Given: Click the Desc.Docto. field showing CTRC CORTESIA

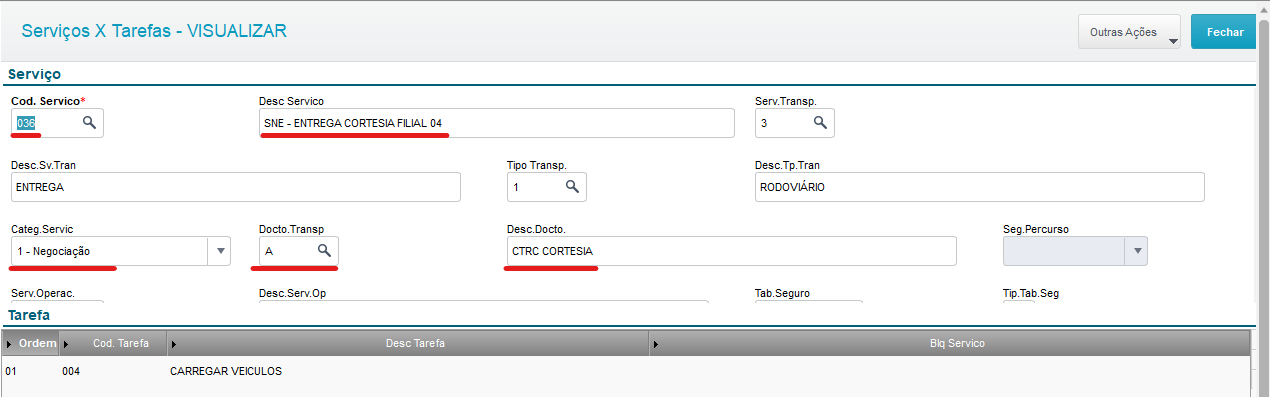Looking at the screenshot, I should [731, 251].
